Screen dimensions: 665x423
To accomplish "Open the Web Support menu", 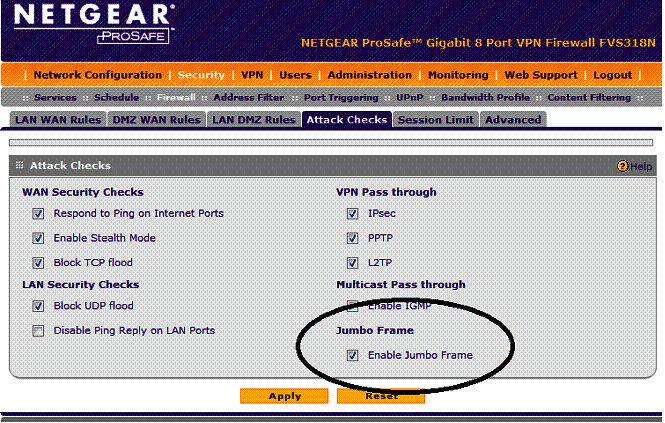I will tap(541, 75).
